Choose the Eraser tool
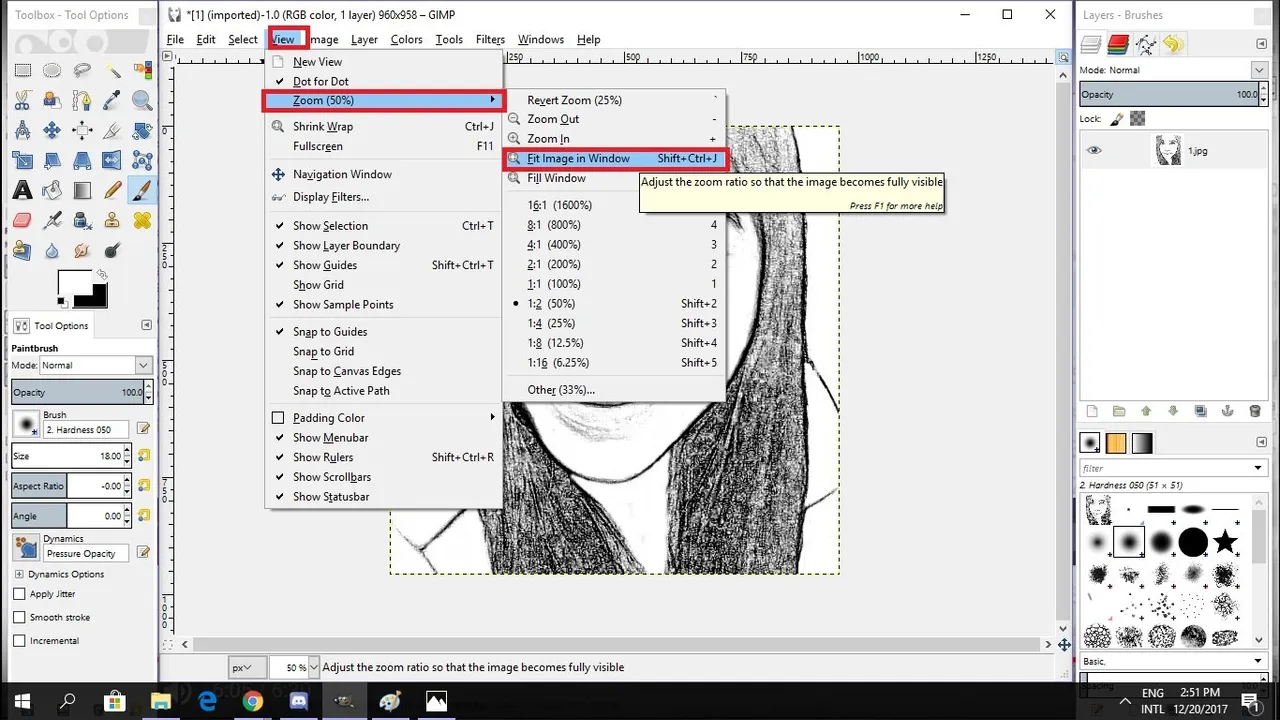The image size is (1280, 720). pyautogui.click(x=22, y=221)
